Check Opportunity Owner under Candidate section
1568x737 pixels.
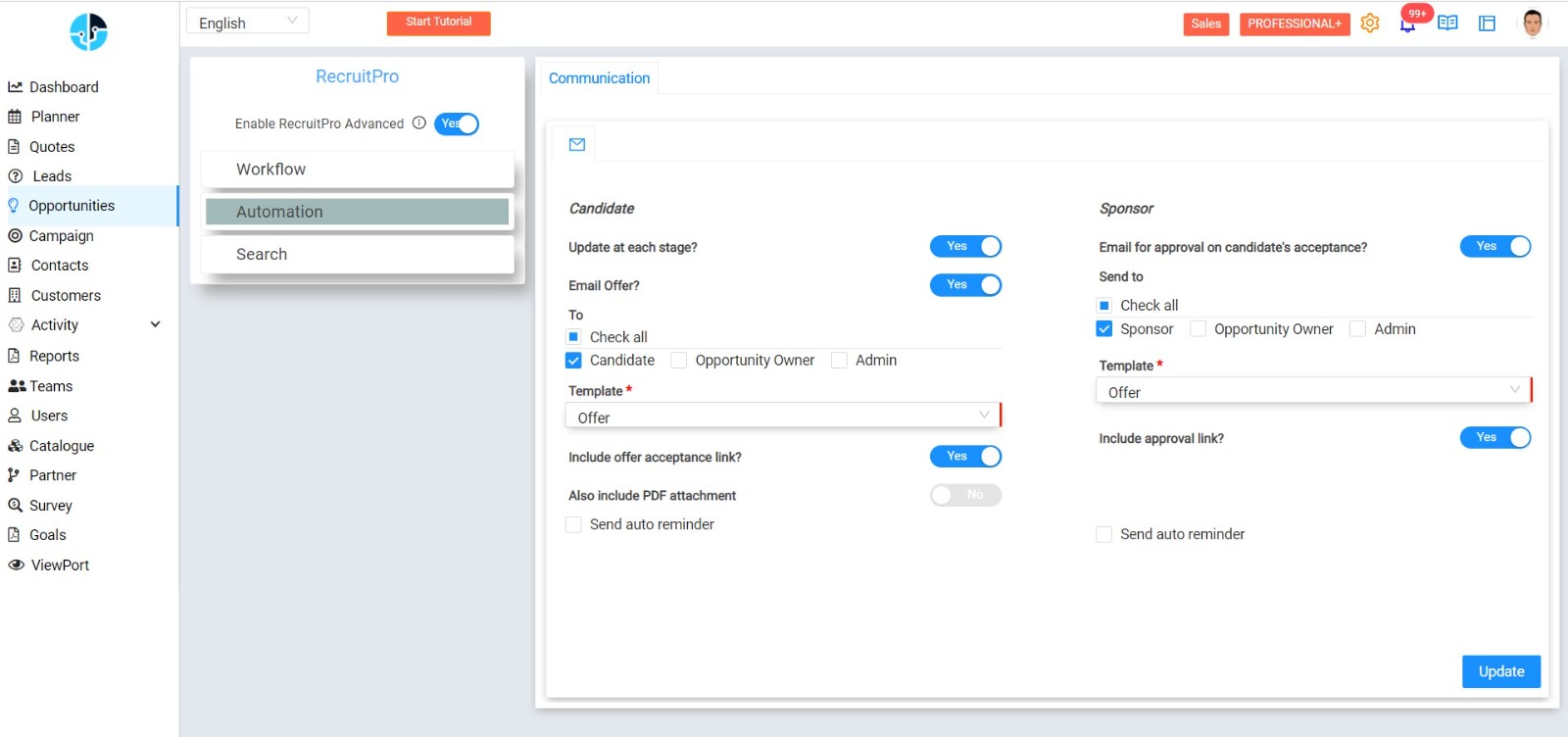678,361
